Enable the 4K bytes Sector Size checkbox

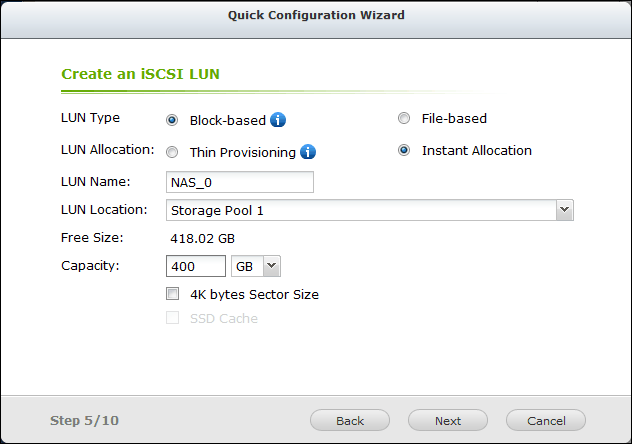(172, 294)
